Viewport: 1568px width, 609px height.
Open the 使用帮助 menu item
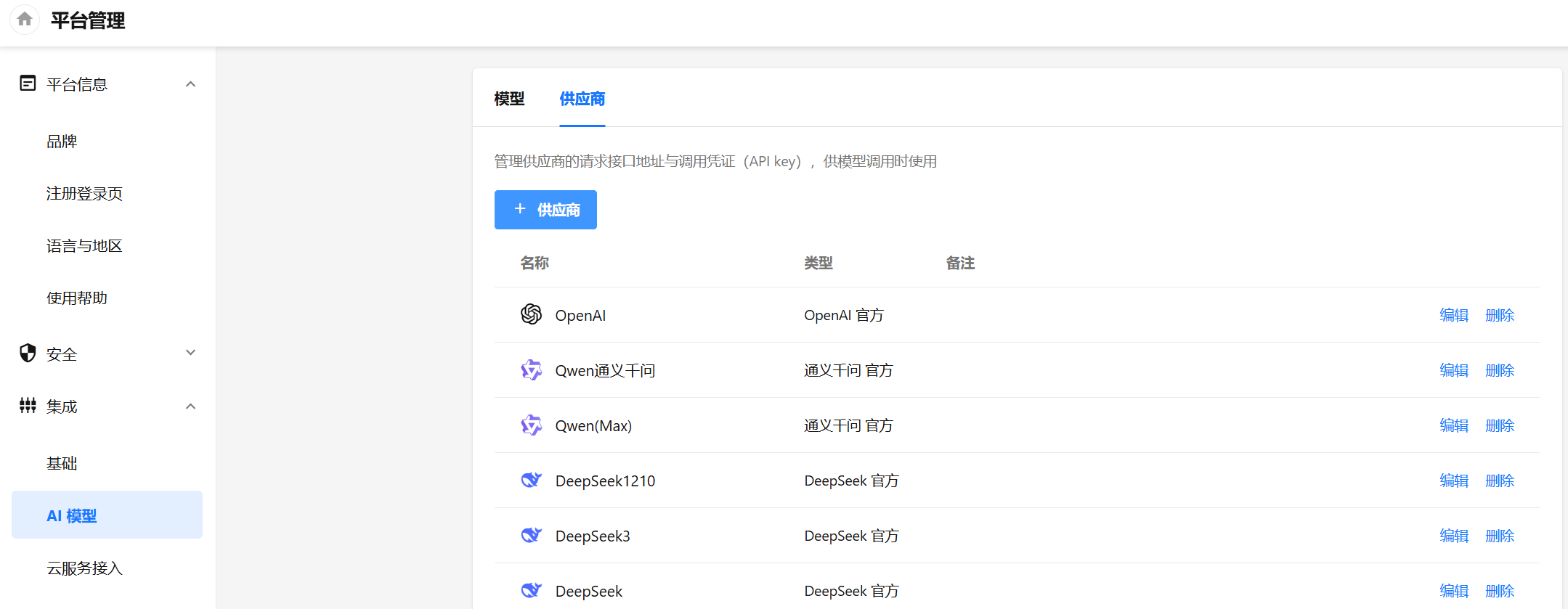pos(77,298)
